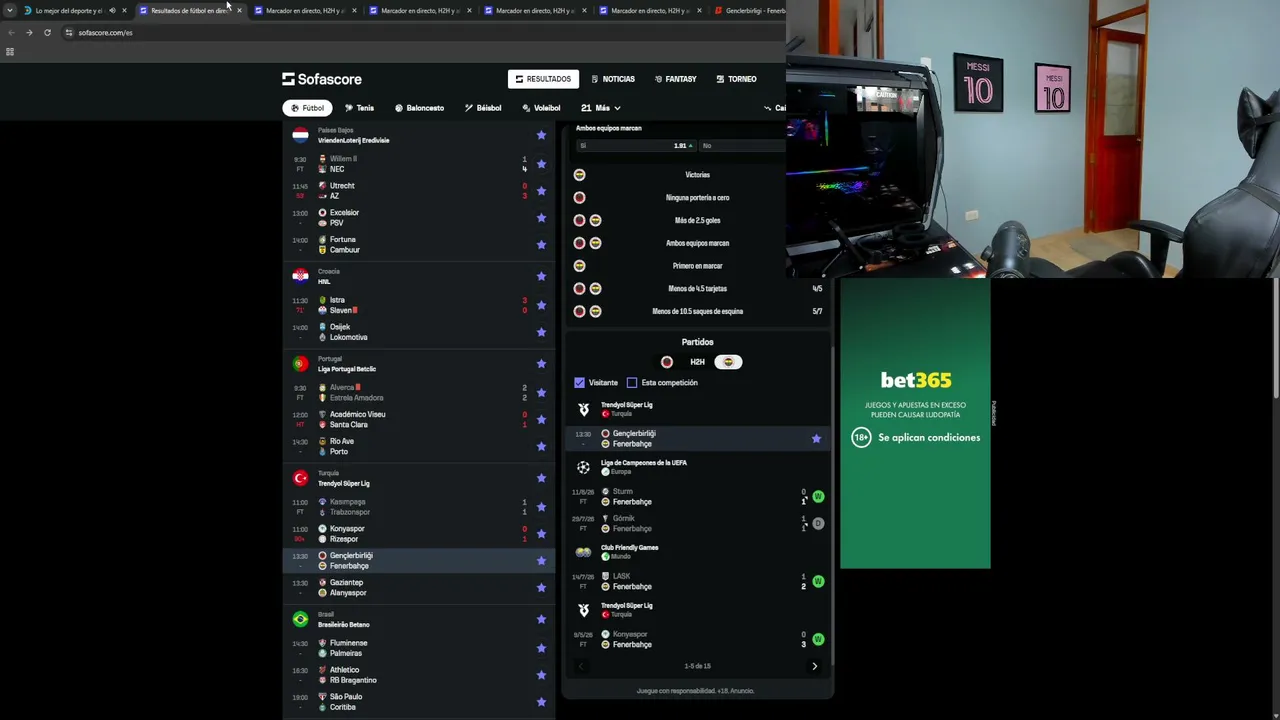Click Menos de 10.5 saques de esquina row
The height and width of the screenshot is (720, 1280).
pos(698,311)
